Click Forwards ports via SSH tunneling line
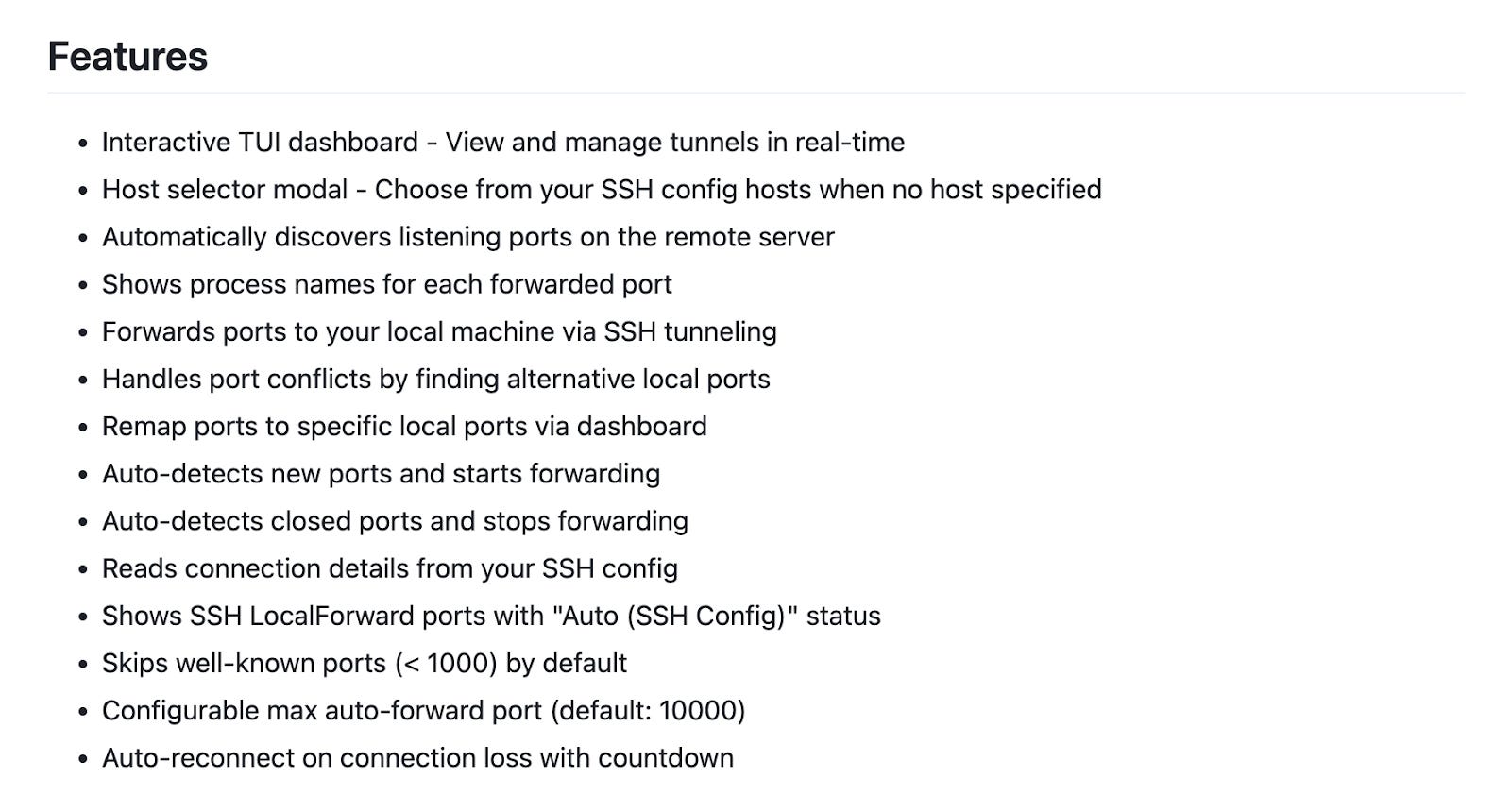 tap(439, 331)
